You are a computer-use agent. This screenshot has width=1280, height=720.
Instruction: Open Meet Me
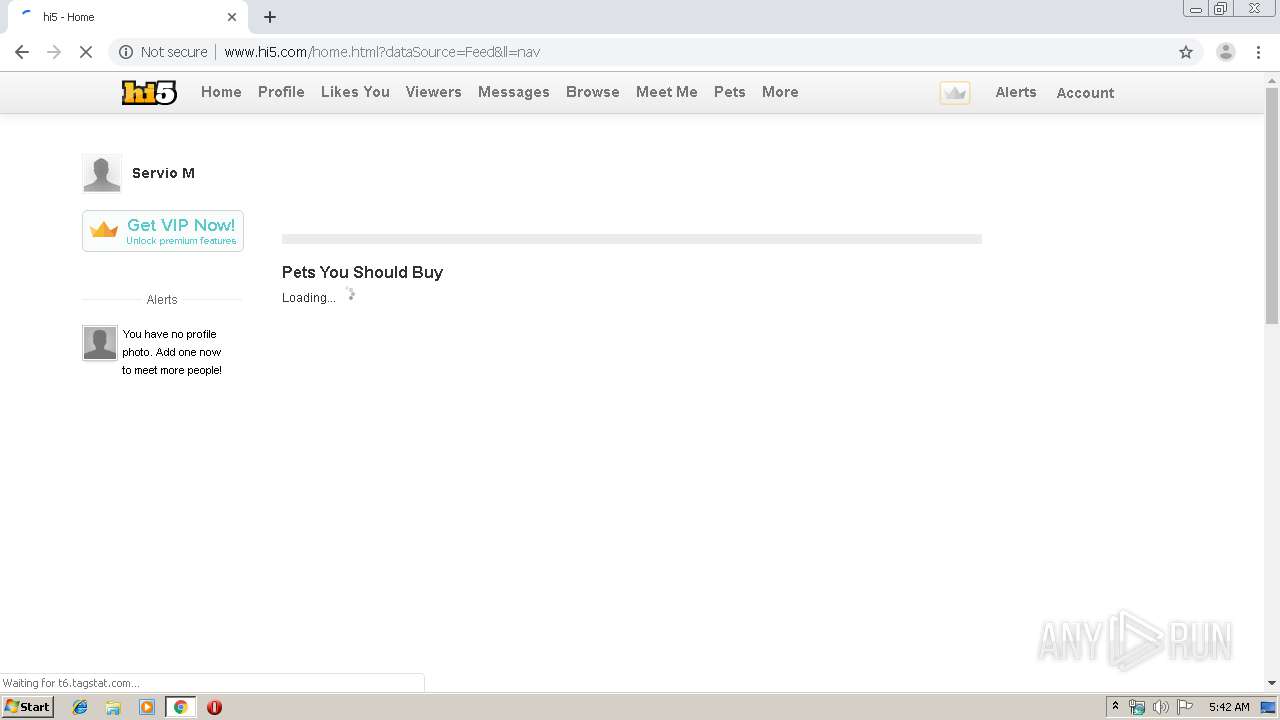(x=667, y=92)
